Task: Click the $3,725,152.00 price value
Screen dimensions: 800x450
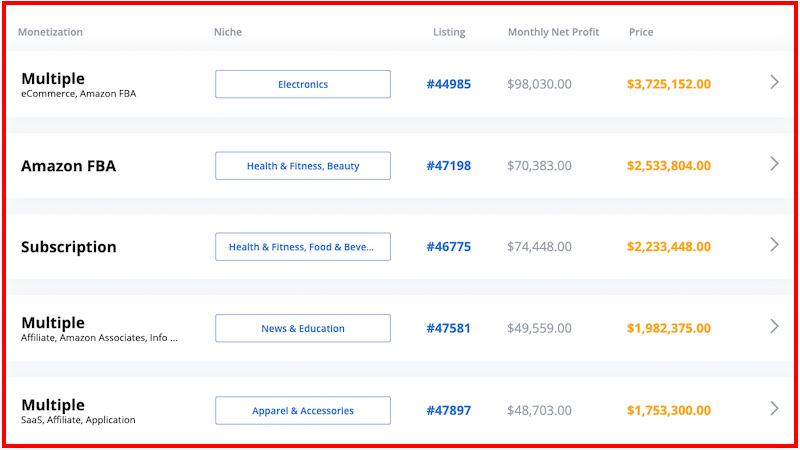Action: (x=669, y=84)
